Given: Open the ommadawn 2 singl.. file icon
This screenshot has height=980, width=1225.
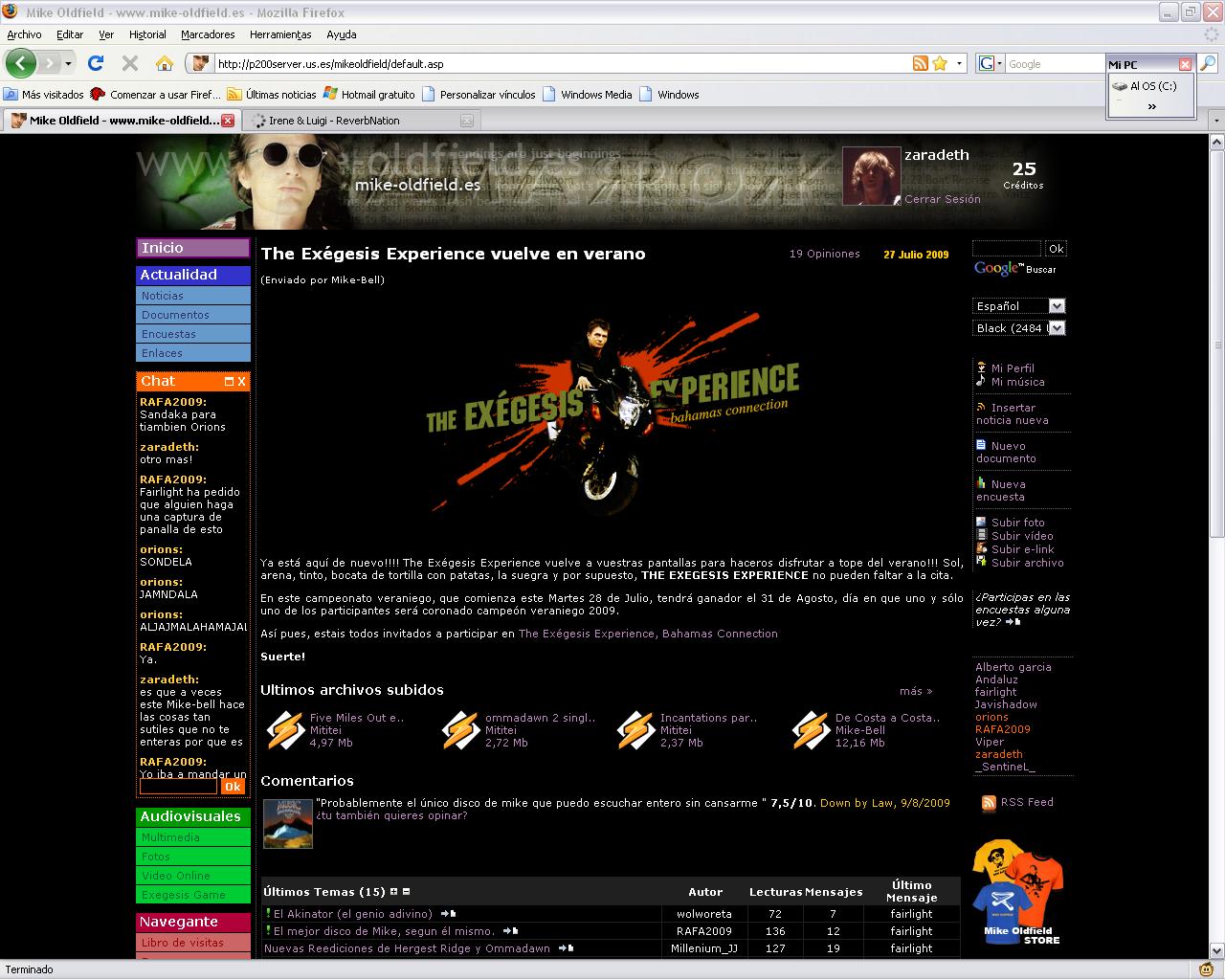Looking at the screenshot, I should click(x=460, y=730).
